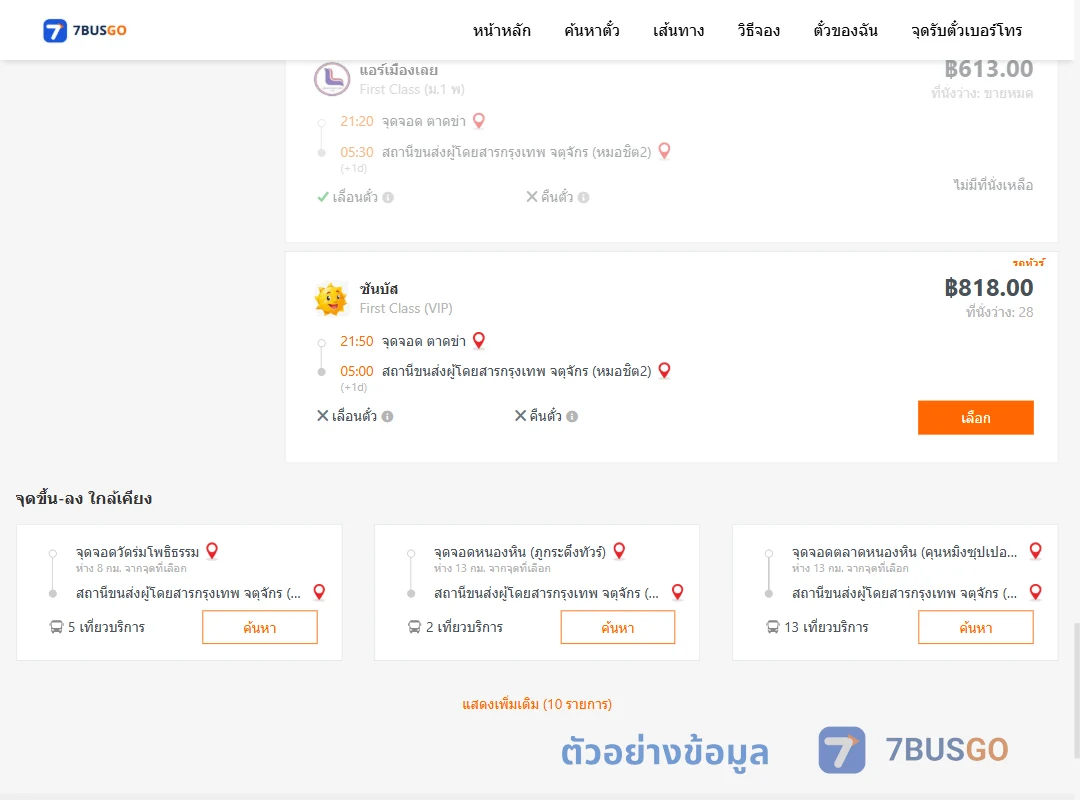The image size is (1080, 800).
Task: Click info icon beside คืนตั๋ว in ซันบัส card
Action: (572, 416)
